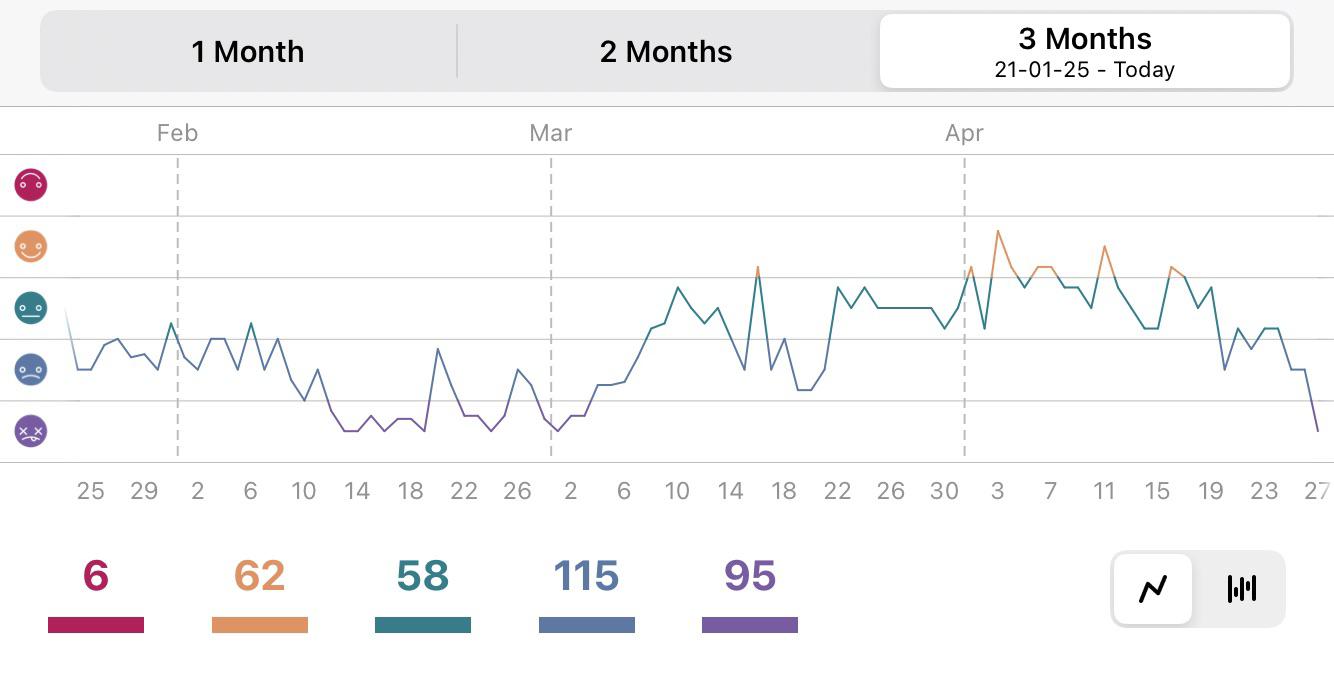
Task: Switch to line chart view
Action: (1153, 589)
